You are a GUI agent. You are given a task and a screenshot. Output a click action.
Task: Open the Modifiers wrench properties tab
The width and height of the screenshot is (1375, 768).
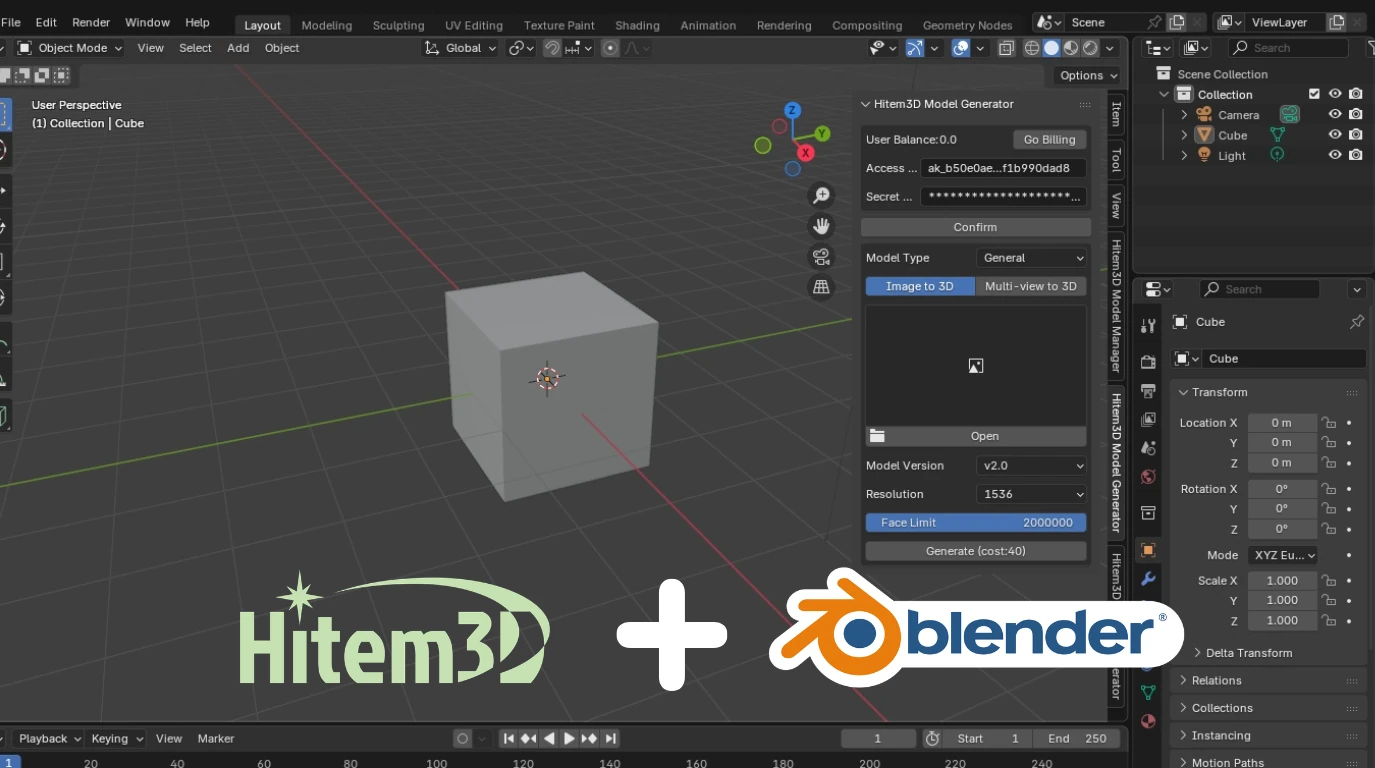(x=1148, y=579)
